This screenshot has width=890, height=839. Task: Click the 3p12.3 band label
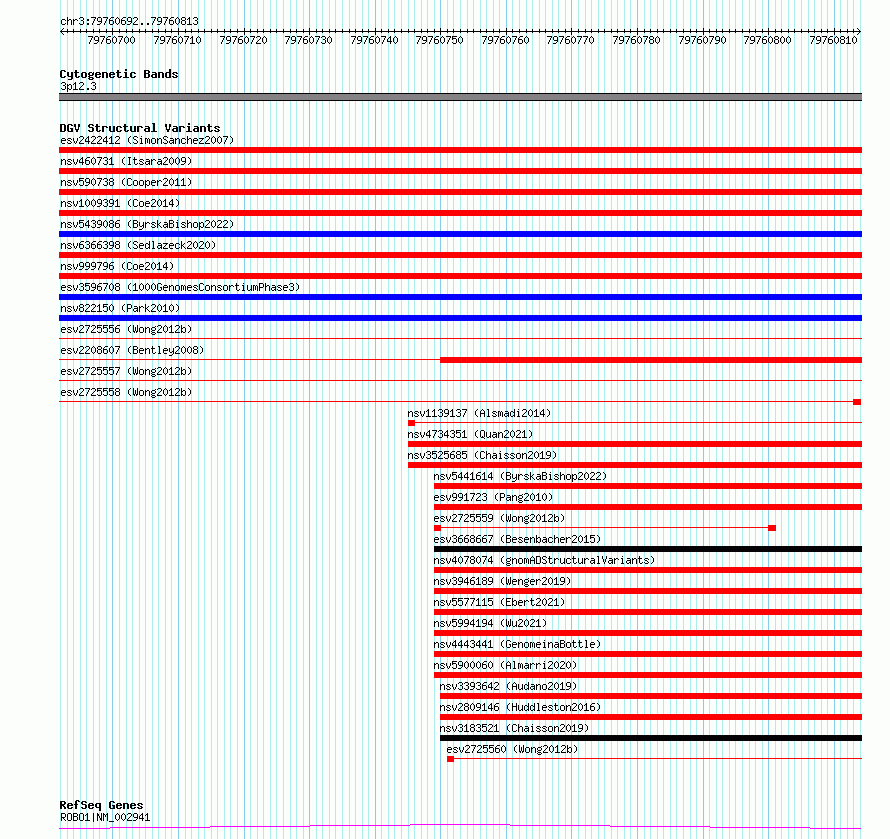coord(78,86)
